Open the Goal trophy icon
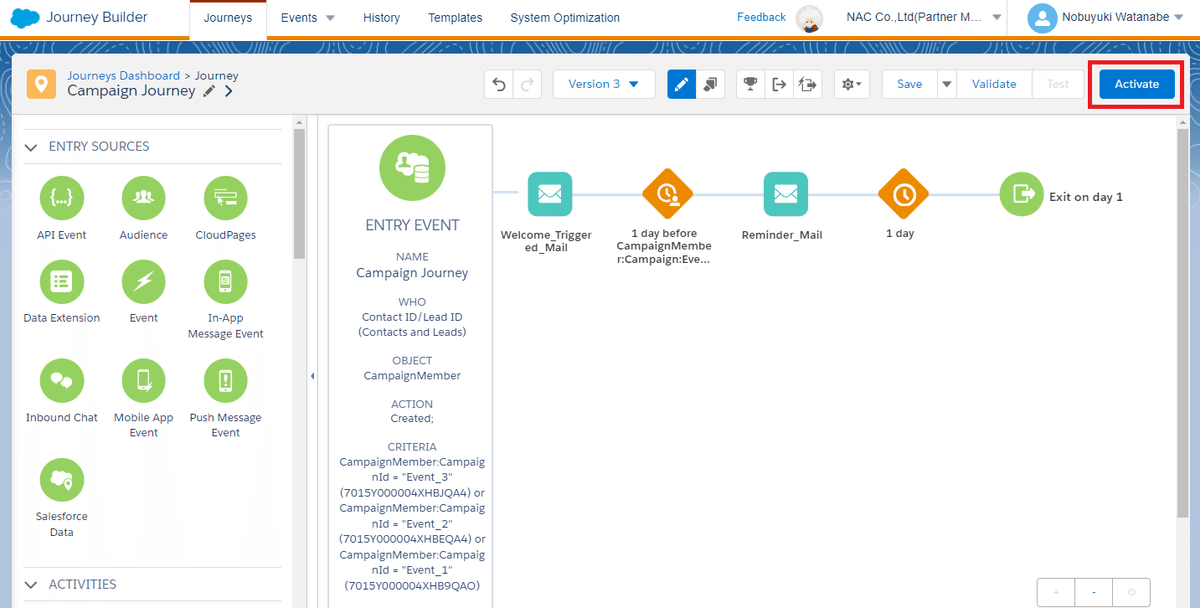This screenshot has height=608, width=1200. click(x=751, y=84)
